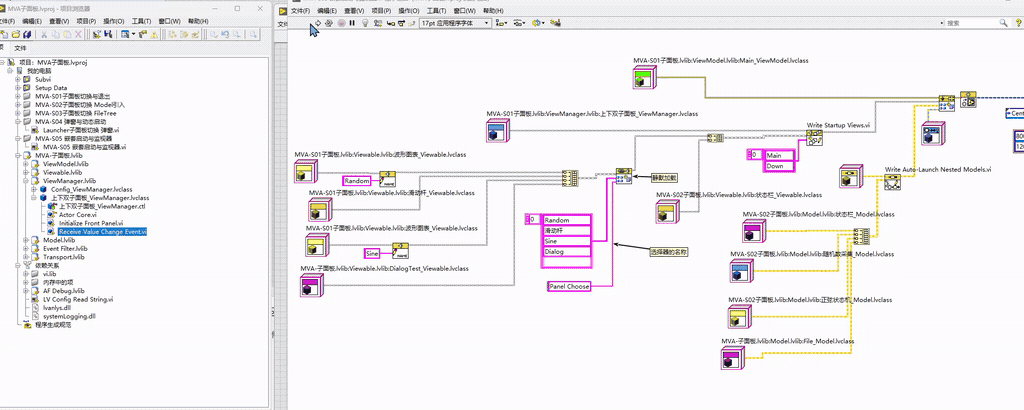Click the Open project folder icon
Image resolution: width=1024 pixels, height=410 pixels.
click(x=16, y=34)
